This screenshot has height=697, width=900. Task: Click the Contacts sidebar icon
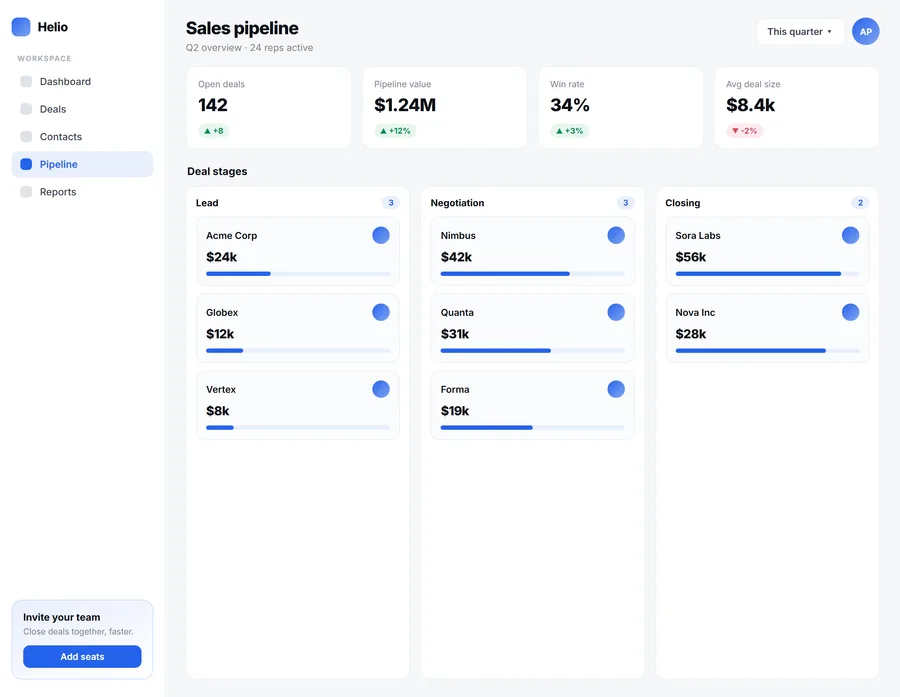pos(26,137)
